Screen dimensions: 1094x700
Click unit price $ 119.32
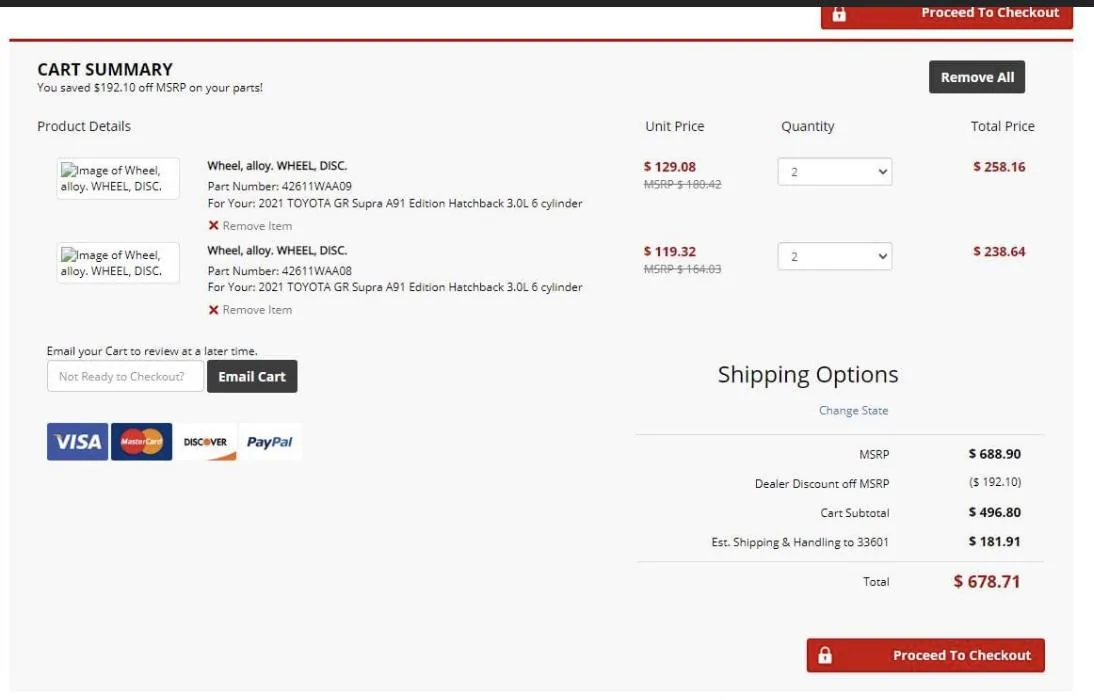pyautogui.click(x=669, y=251)
